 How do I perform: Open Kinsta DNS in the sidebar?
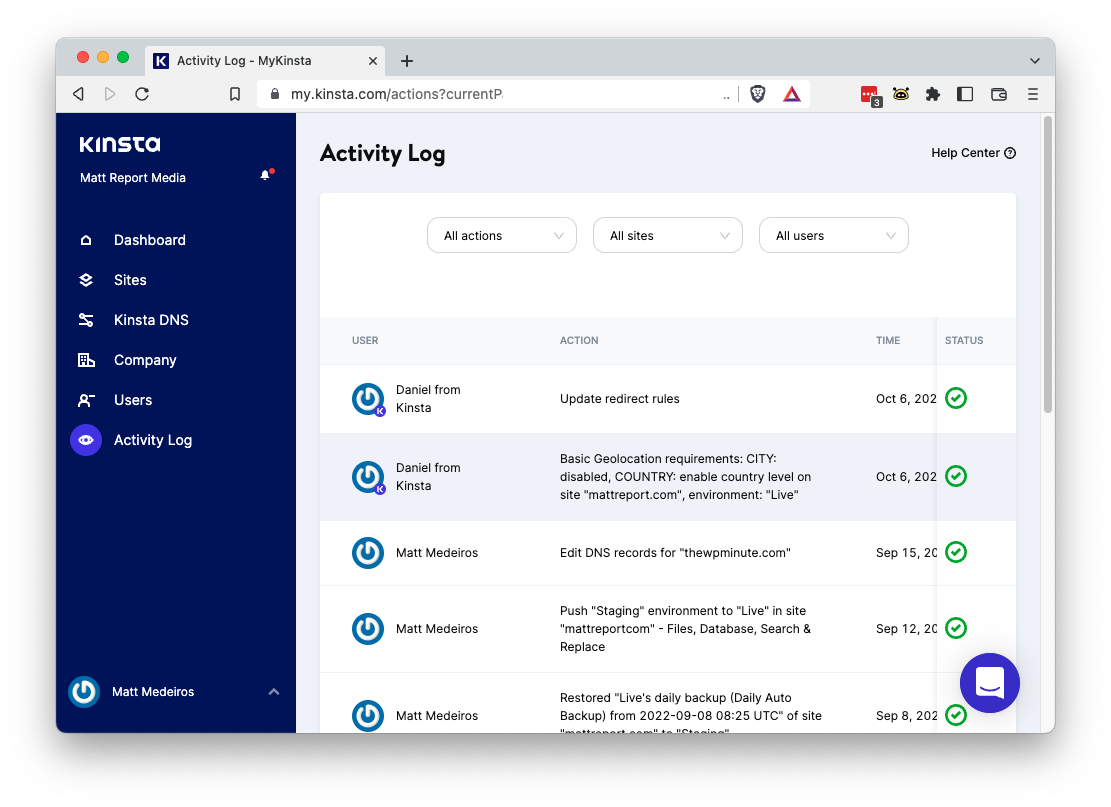click(x=151, y=320)
